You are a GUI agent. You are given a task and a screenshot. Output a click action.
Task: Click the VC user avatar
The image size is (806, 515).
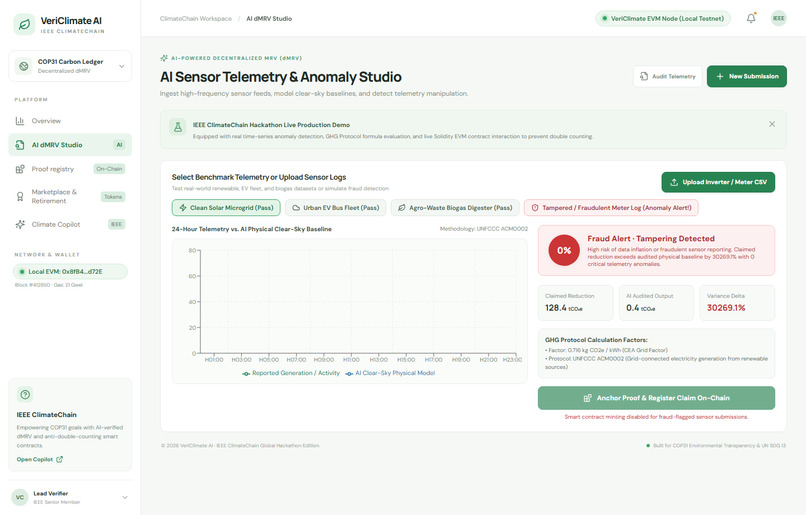(20, 497)
